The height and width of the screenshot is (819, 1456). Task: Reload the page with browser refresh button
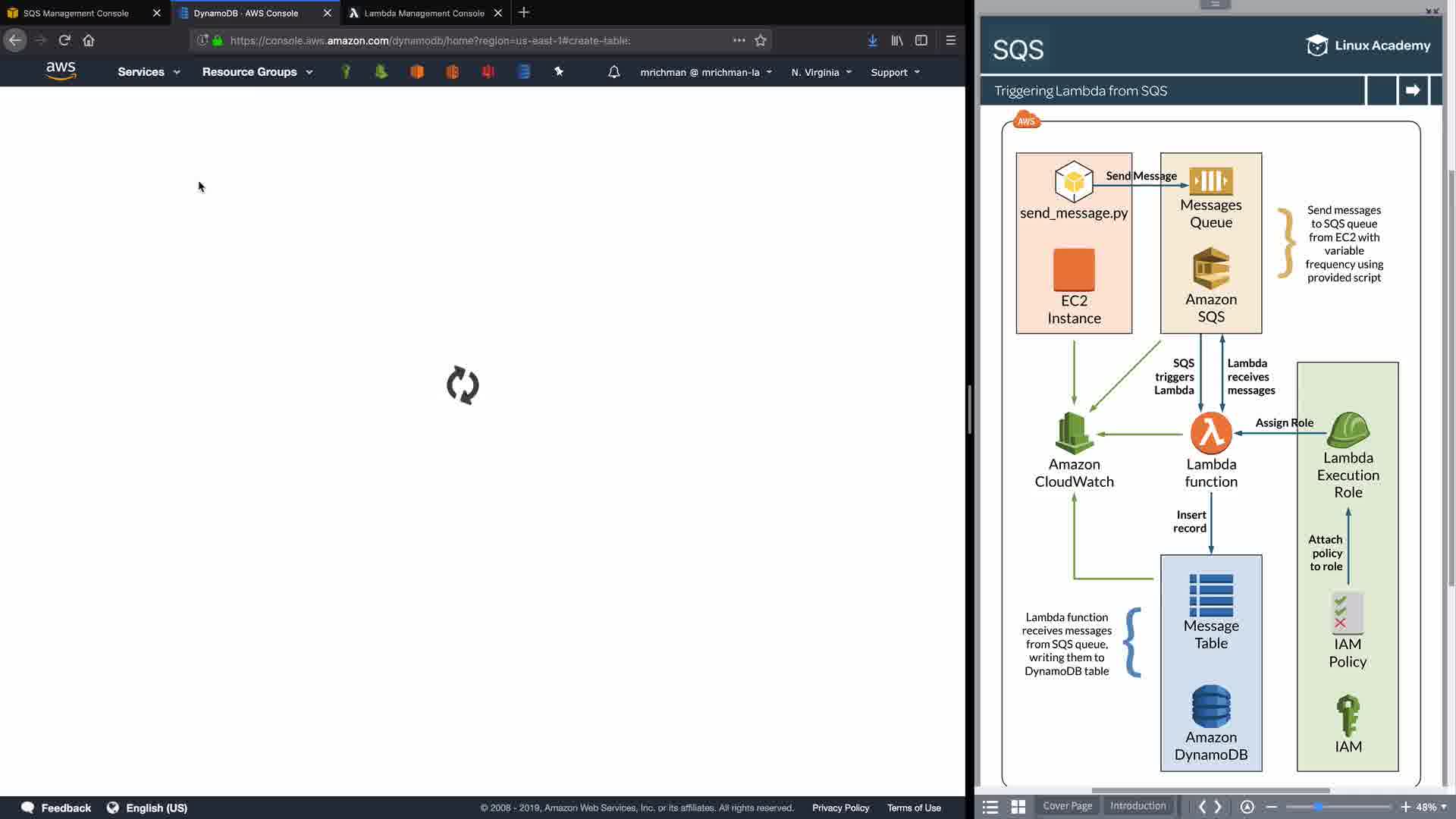64,40
